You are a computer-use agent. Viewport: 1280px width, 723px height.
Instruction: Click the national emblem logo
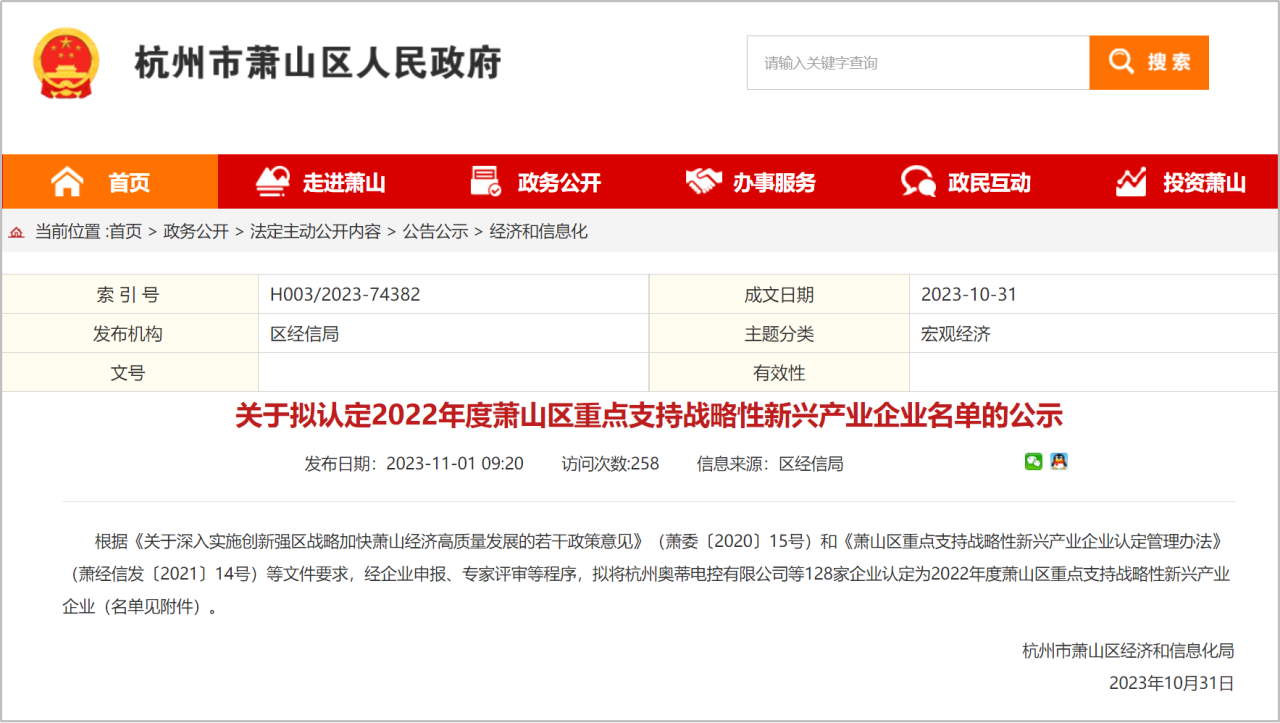(x=66, y=63)
